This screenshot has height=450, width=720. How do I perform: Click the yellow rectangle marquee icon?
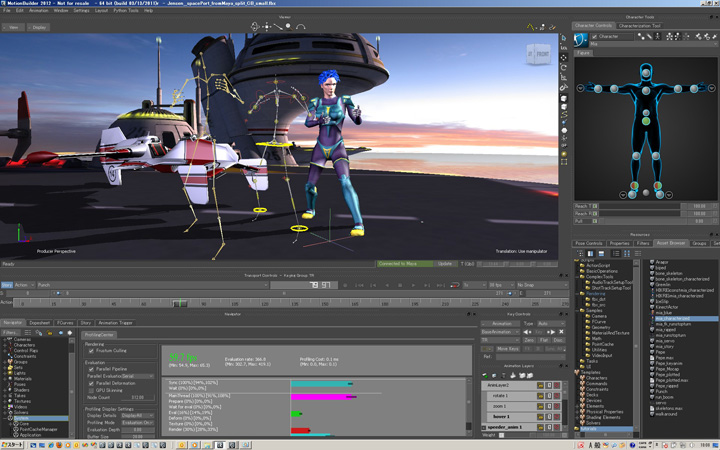coord(564,162)
